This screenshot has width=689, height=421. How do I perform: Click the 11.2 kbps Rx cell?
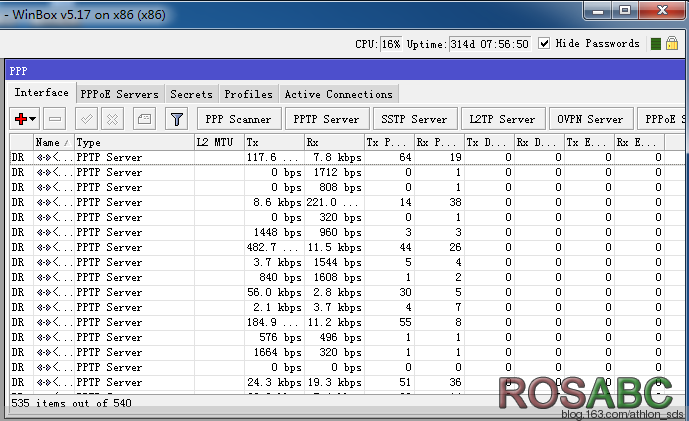pyautogui.click(x=334, y=323)
